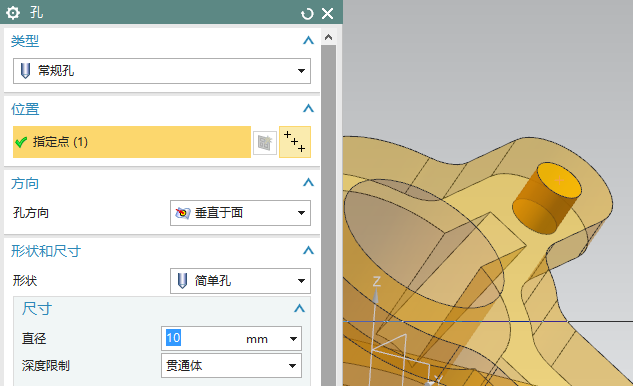Open the diameter mm options arrow
Screen dimensions: 633x386
point(293,339)
